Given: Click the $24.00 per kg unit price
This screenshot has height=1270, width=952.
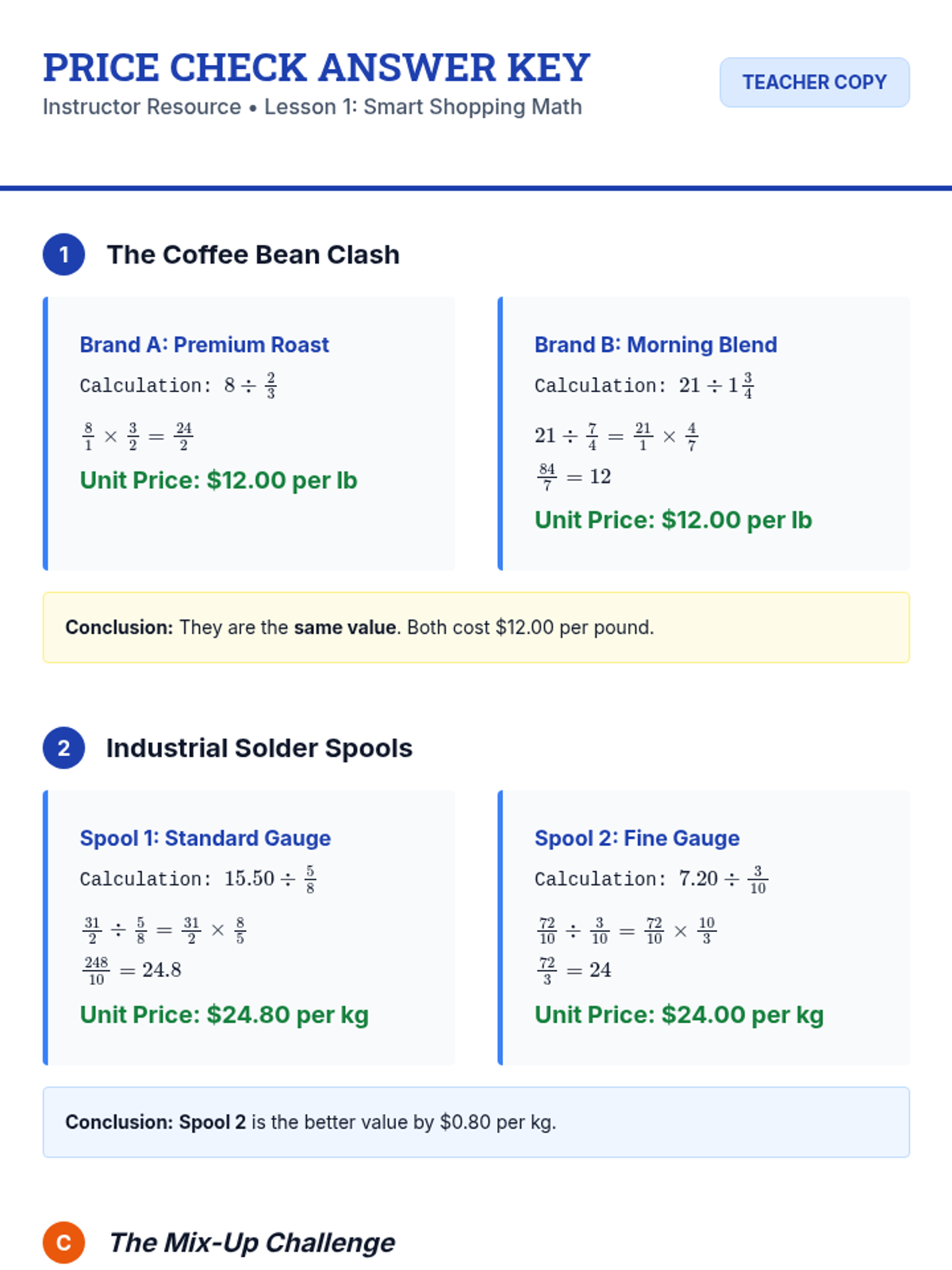Looking at the screenshot, I should pyautogui.click(x=678, y=1014).
